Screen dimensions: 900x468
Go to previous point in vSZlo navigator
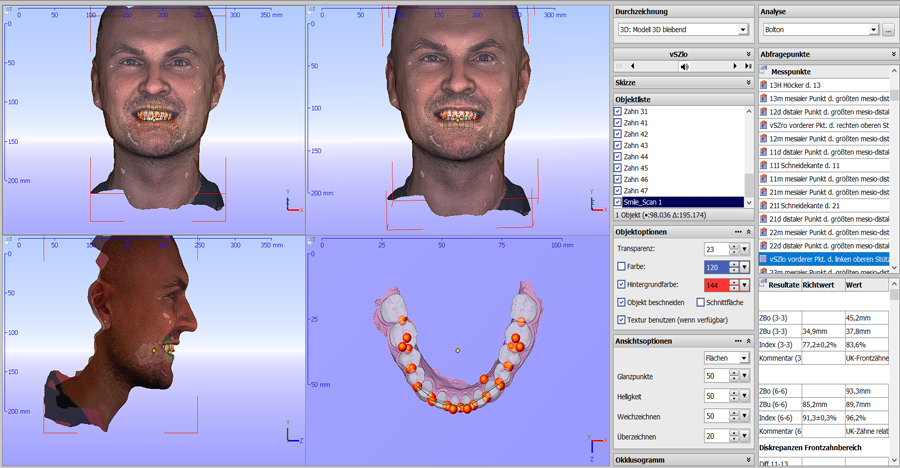[x=633, y=66]
